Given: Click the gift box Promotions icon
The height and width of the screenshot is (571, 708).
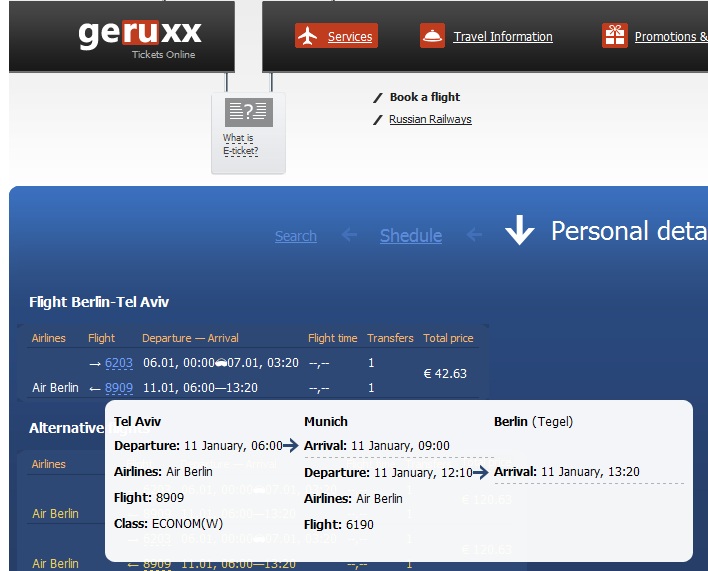Looking at the screenshot, I should 615,36.
